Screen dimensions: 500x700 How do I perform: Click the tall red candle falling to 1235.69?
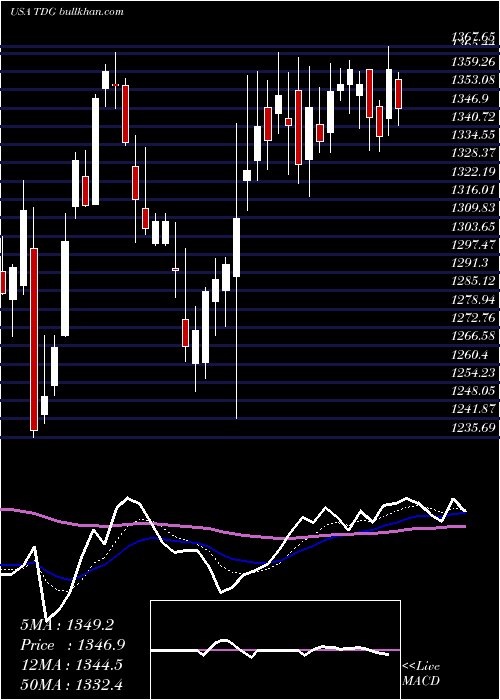point(34,339)
